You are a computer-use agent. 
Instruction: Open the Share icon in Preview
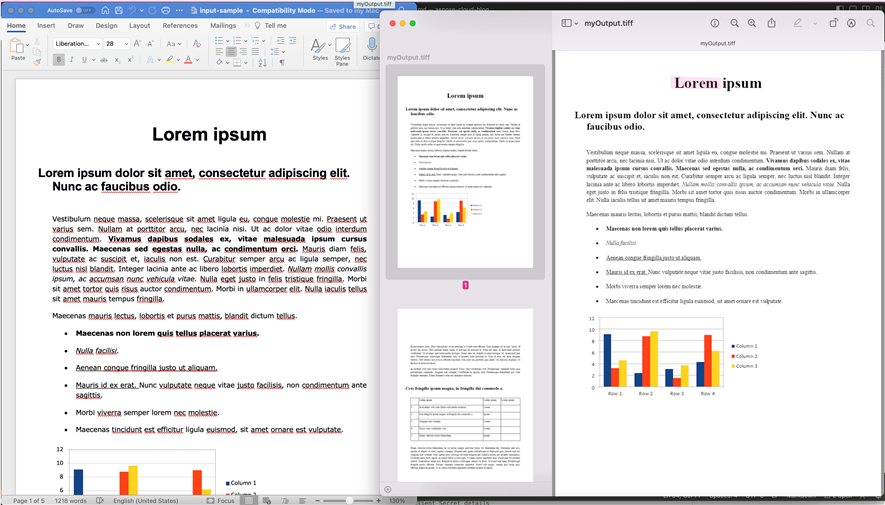tap(773, 23)
